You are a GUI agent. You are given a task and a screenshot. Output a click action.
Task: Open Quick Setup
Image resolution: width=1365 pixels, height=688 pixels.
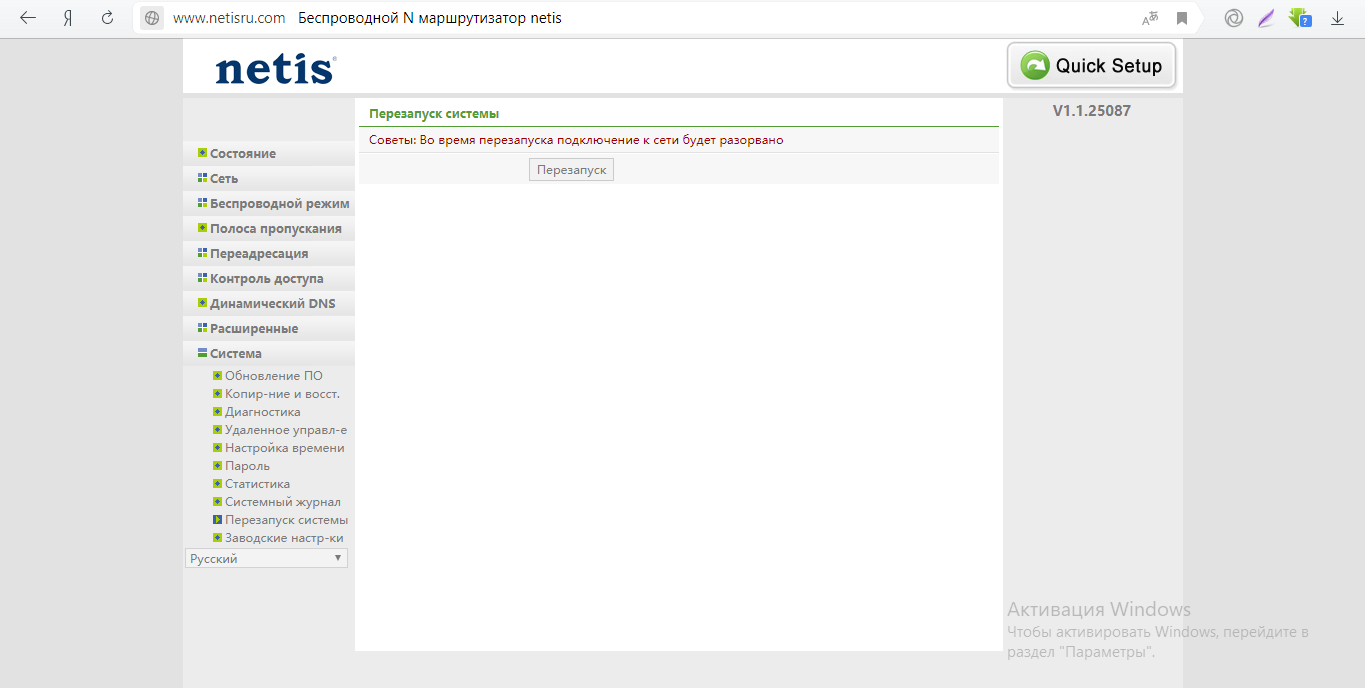pyautogui.click(x=1092, y=66)
